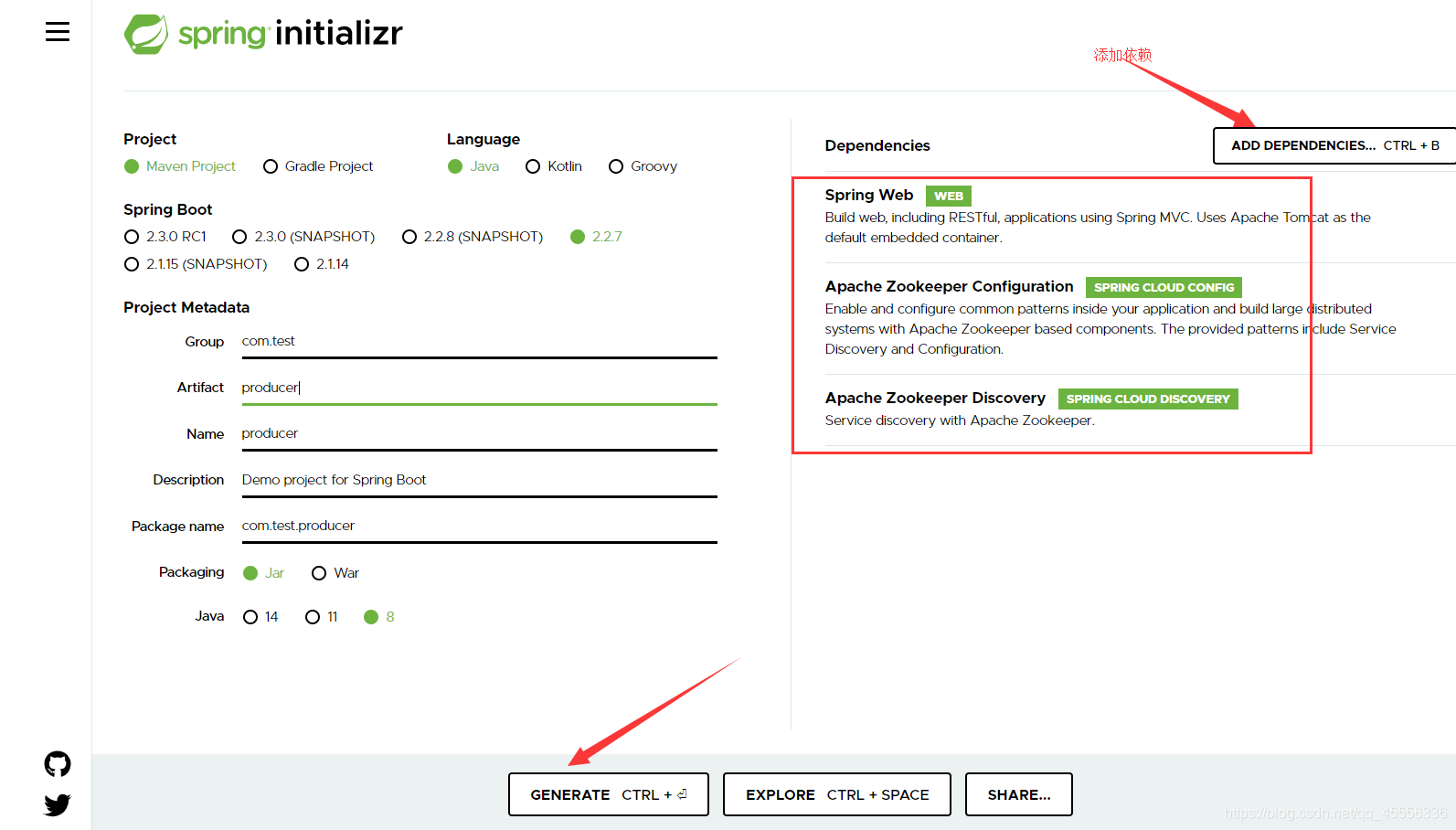Select Maven Project option

coord(180,166)
